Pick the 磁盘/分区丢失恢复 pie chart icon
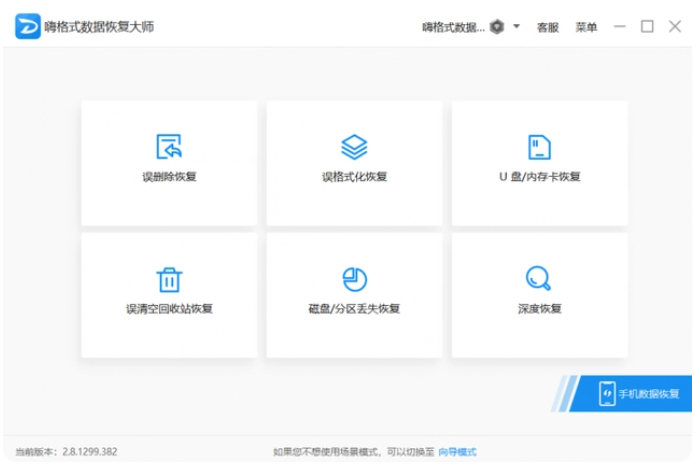The width and height of the screenshot is (693, 465). pyautogui.click(x=354, y=279)
